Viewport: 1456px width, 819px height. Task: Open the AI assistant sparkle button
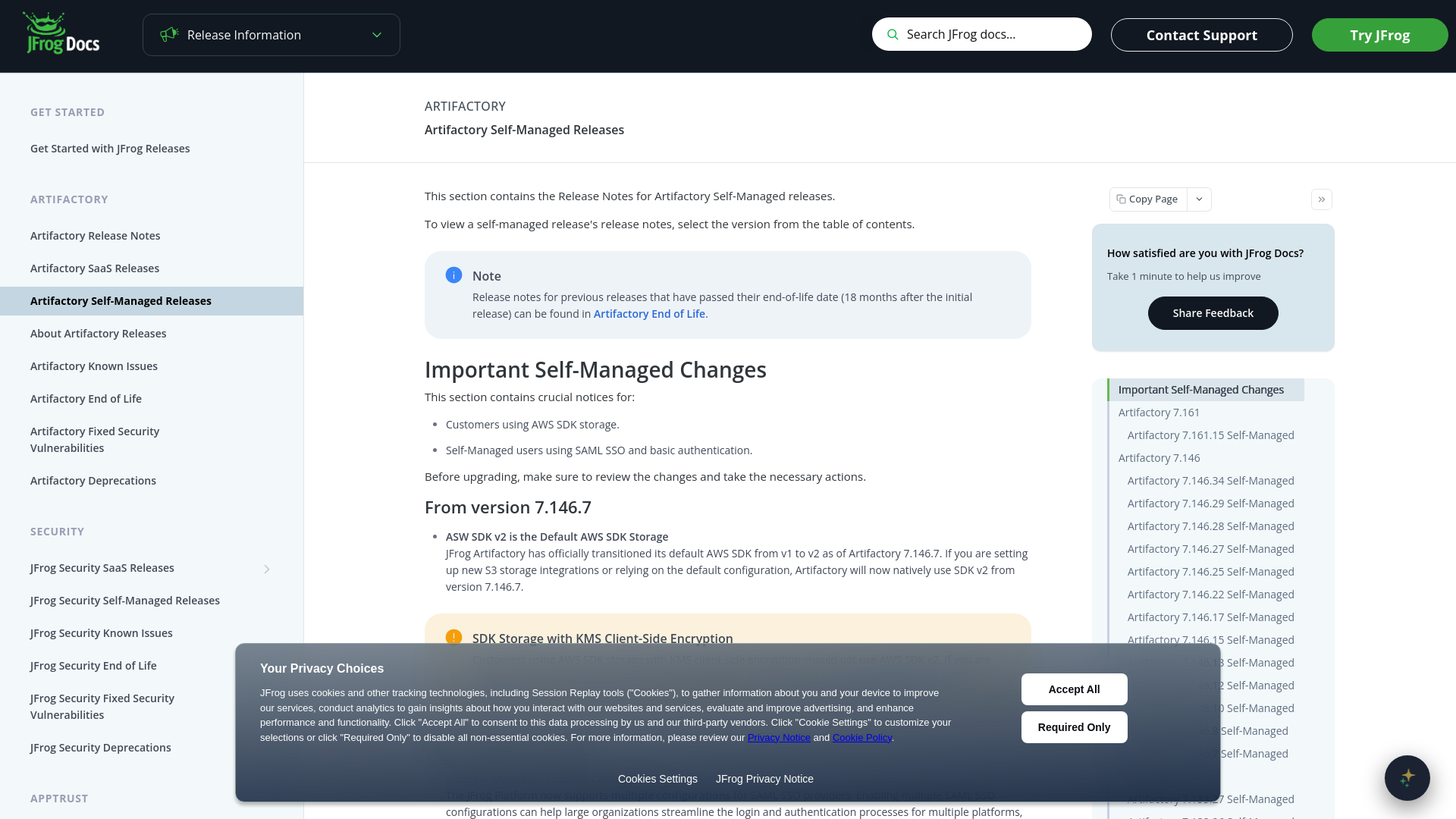(x=1407, y=778)
